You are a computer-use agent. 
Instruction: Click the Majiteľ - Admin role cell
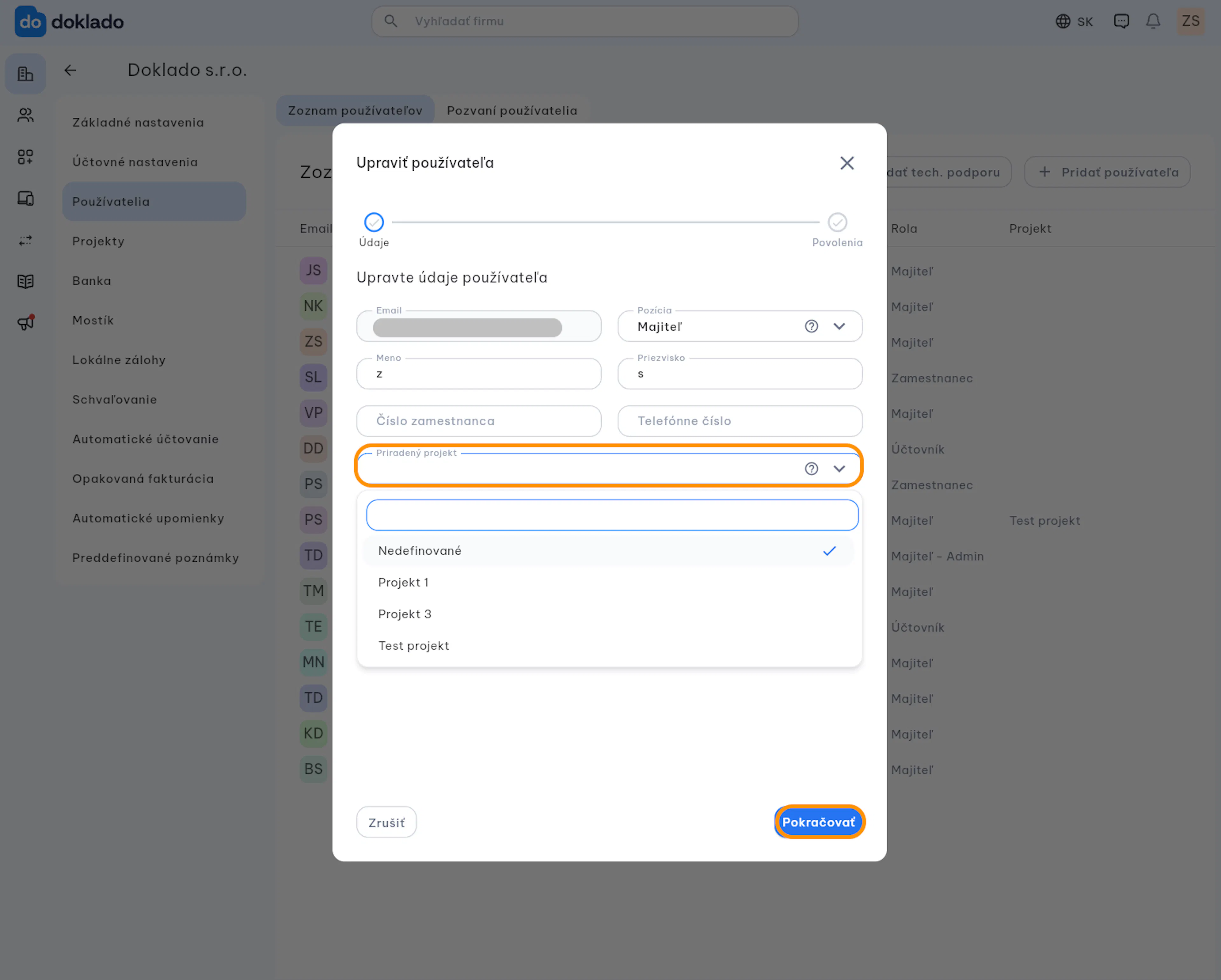click(937, 557)
